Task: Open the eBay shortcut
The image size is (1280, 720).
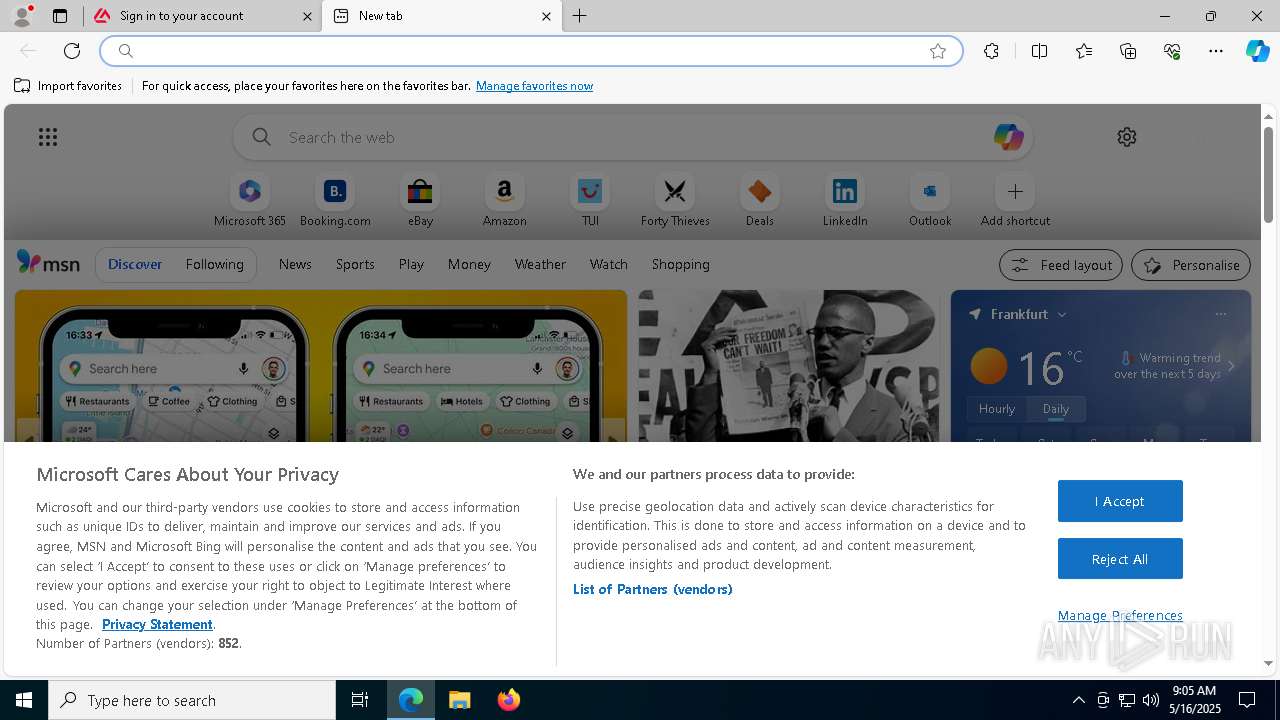Action: [x=420, y=200]
